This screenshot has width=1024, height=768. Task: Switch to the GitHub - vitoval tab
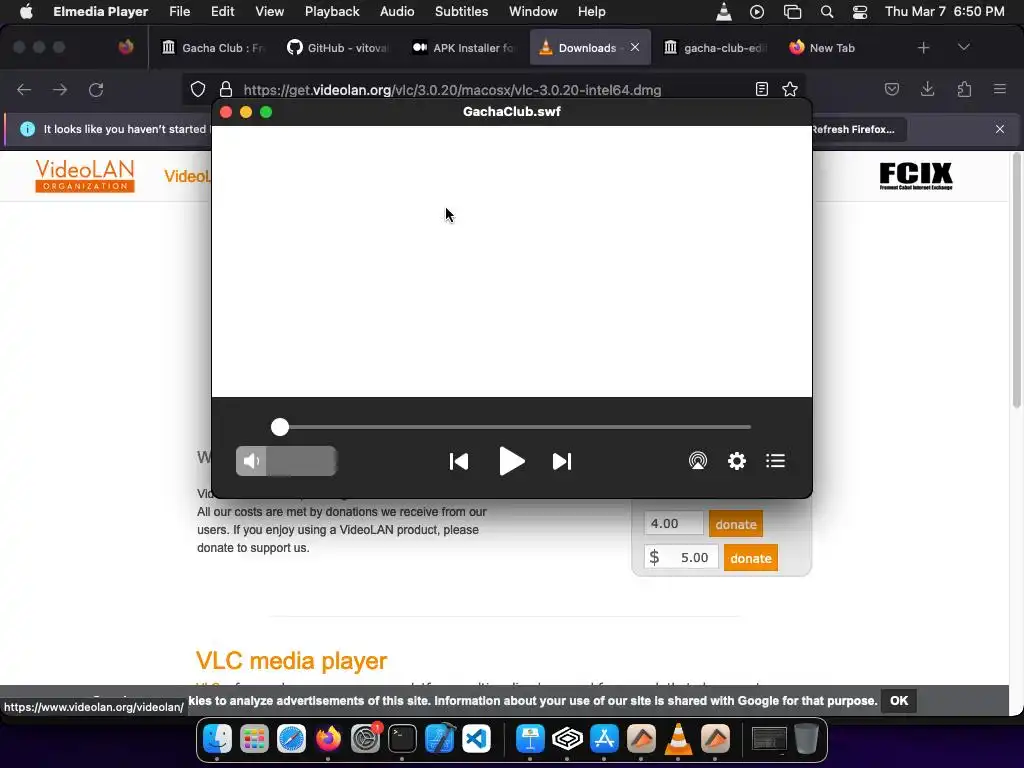click(338, 48)
